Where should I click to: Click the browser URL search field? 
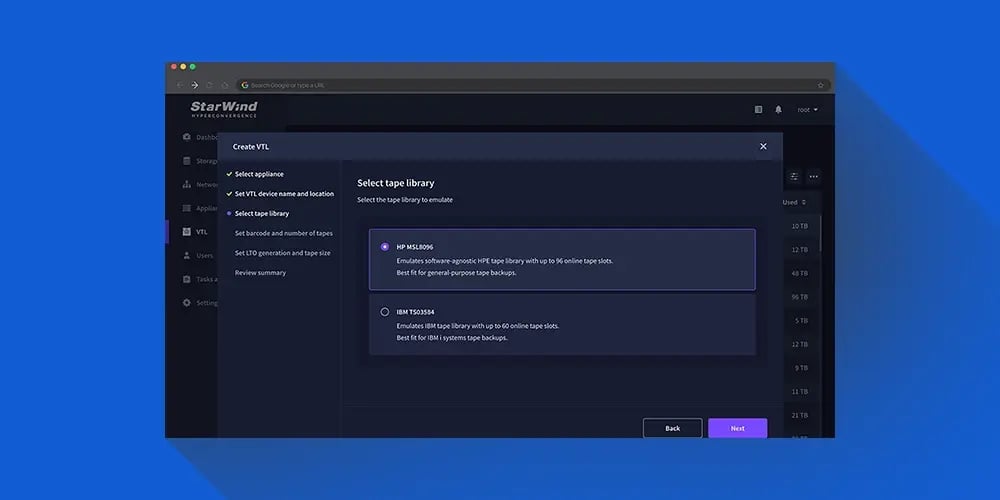click(534, 85)
